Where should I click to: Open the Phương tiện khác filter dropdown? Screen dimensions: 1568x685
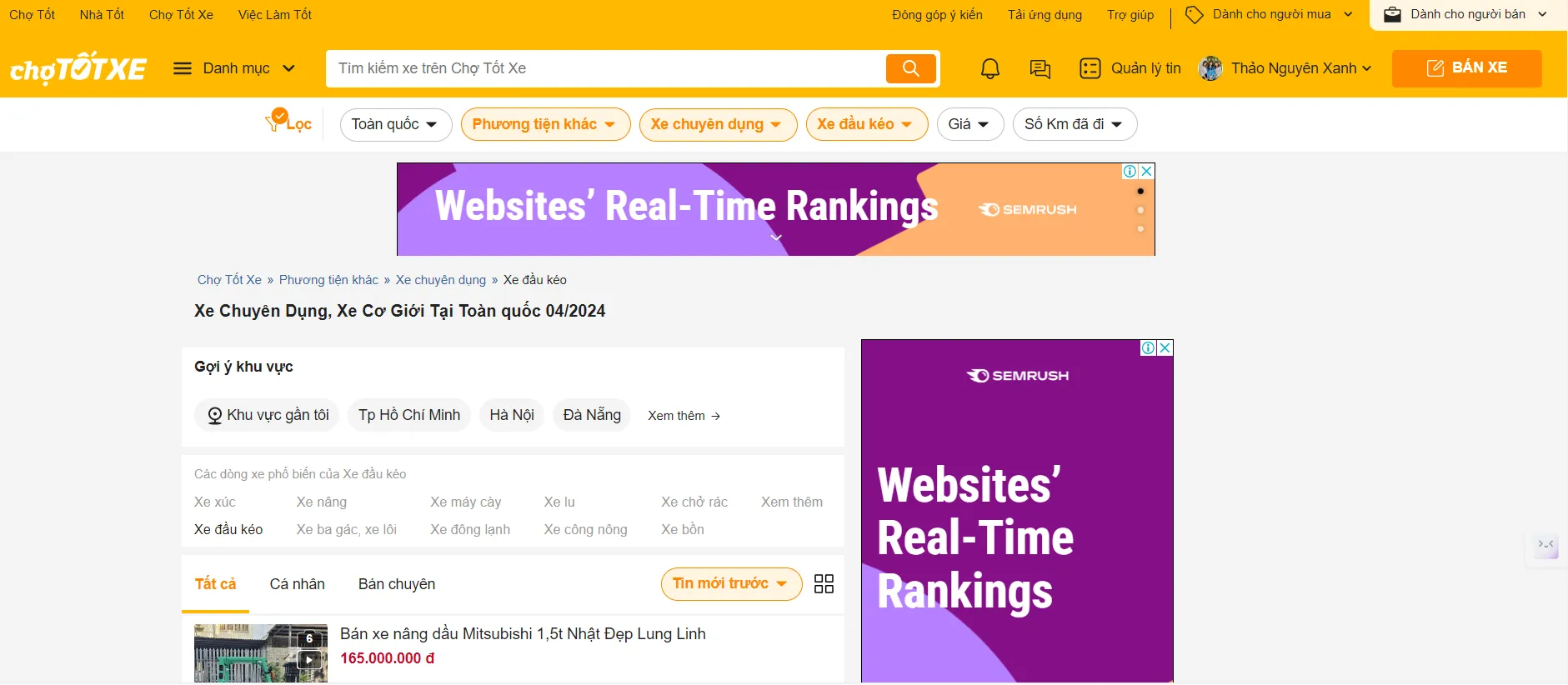point(545,124)
